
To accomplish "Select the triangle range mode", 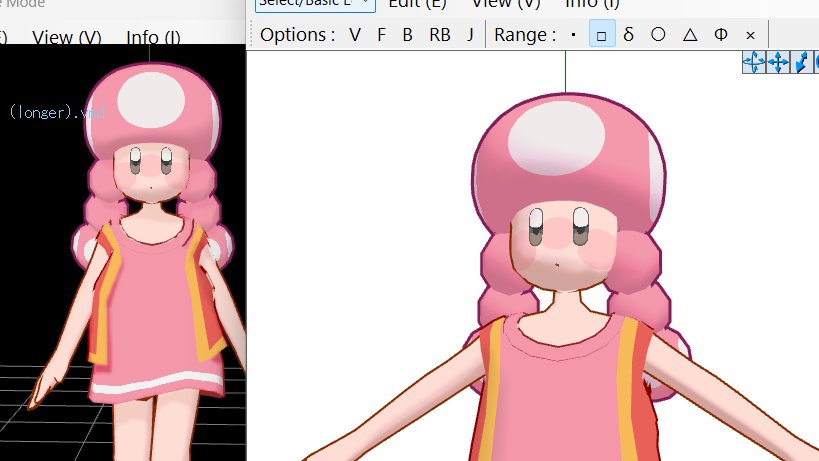I will 690,35.
